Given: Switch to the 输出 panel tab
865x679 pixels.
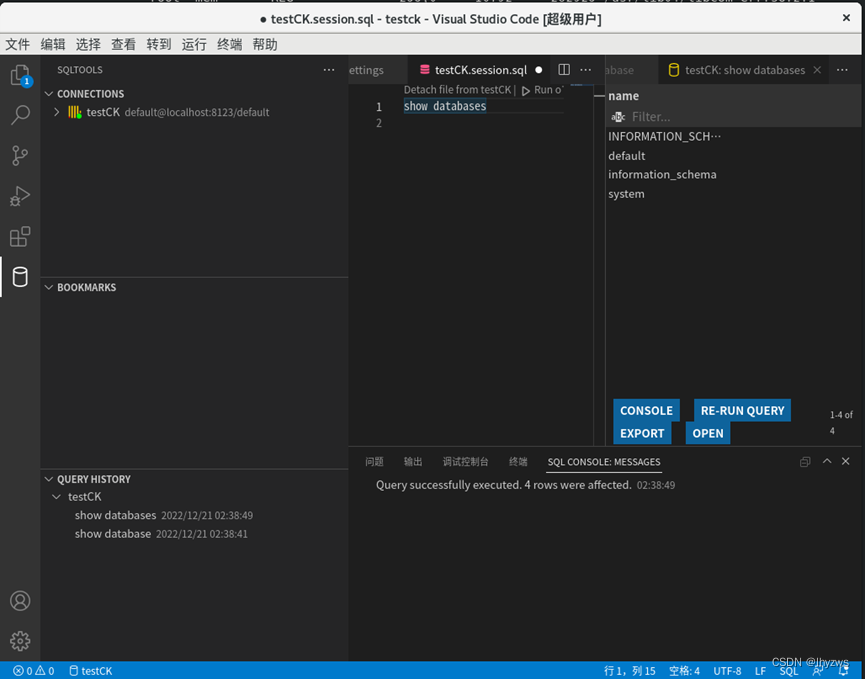Looking at the screenshot, I should 413,462.
